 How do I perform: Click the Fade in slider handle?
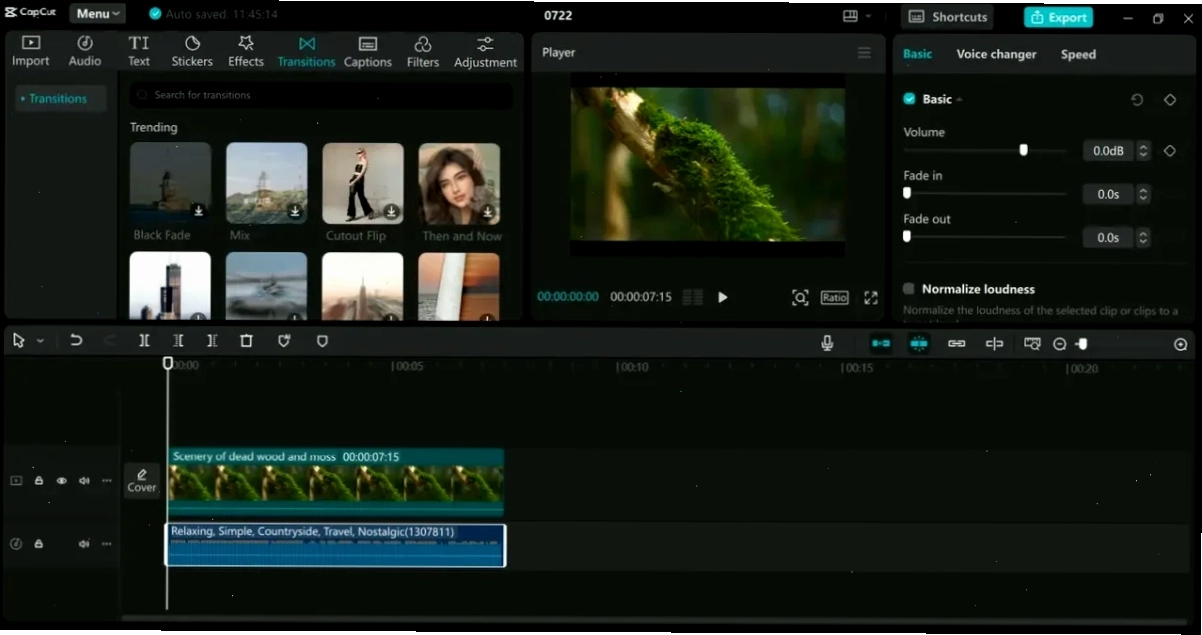(x=907, y=193)
